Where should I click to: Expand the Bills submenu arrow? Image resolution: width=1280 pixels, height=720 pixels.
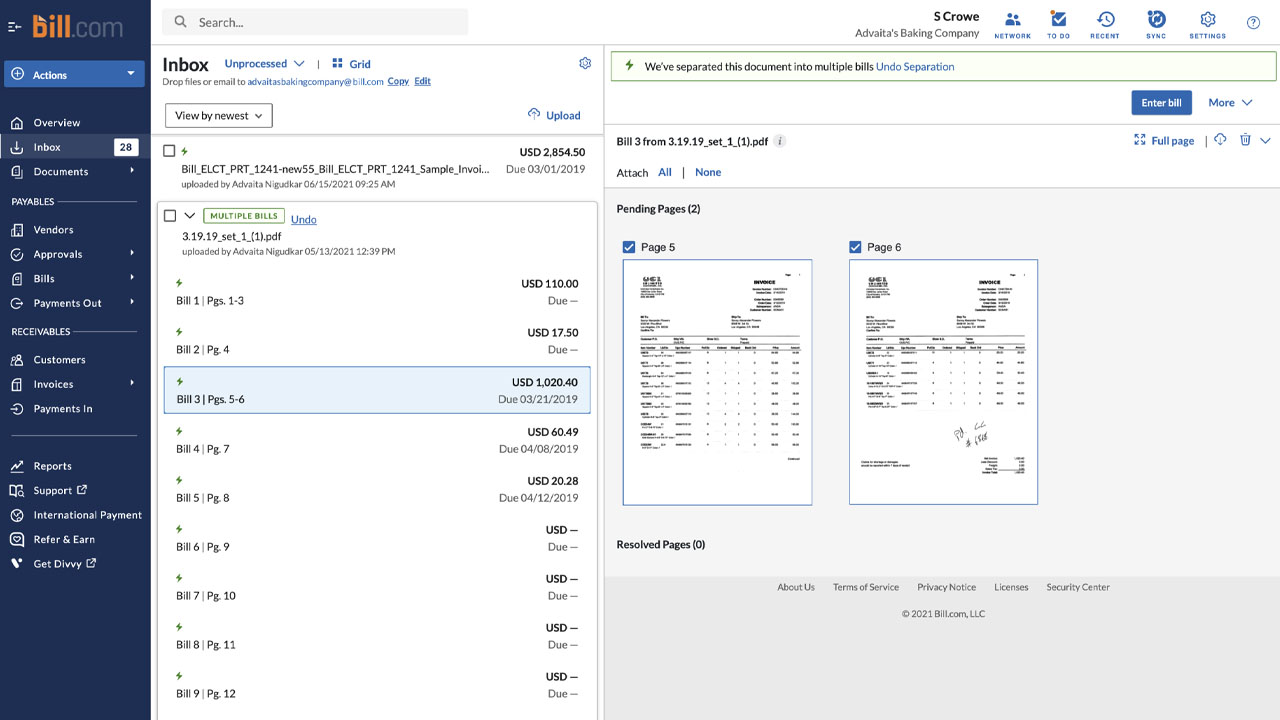click(x=132, y=278)
